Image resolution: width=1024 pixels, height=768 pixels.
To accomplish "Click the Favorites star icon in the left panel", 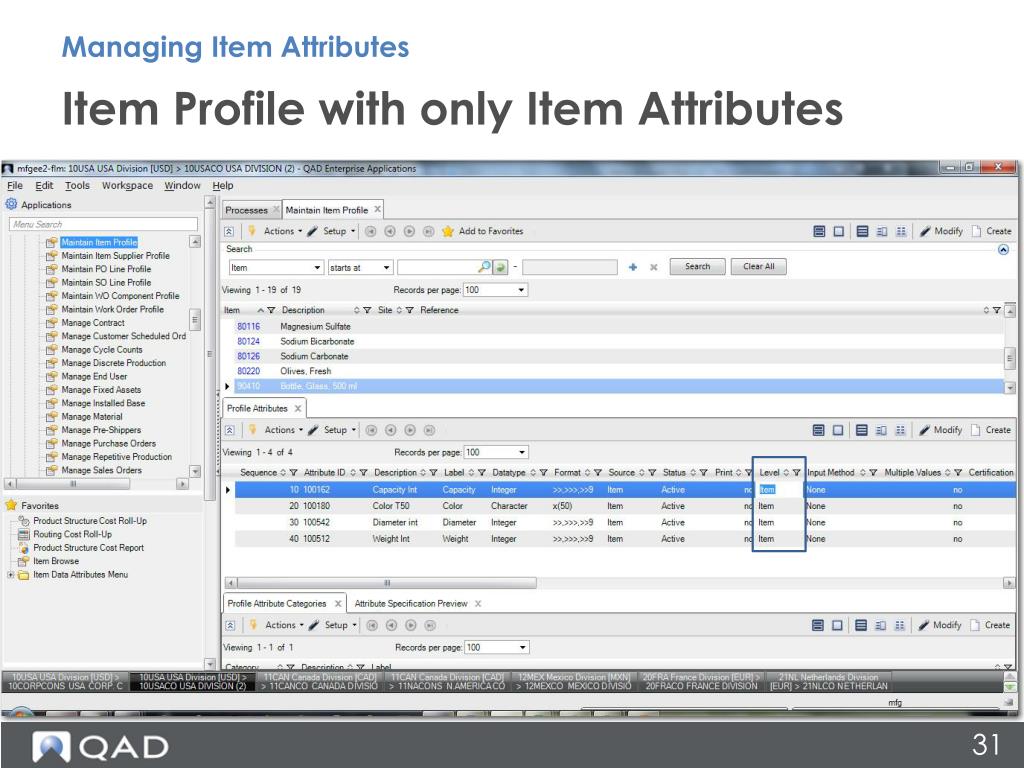I will tap(11, 505).
